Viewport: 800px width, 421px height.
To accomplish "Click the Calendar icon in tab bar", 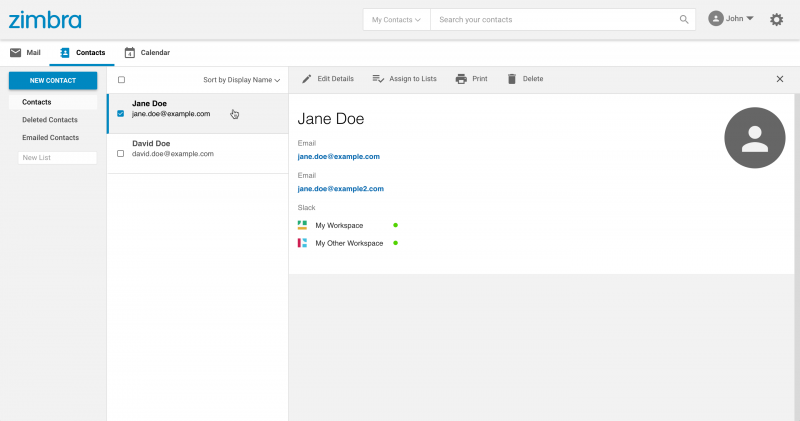I will tap(130, 53).
